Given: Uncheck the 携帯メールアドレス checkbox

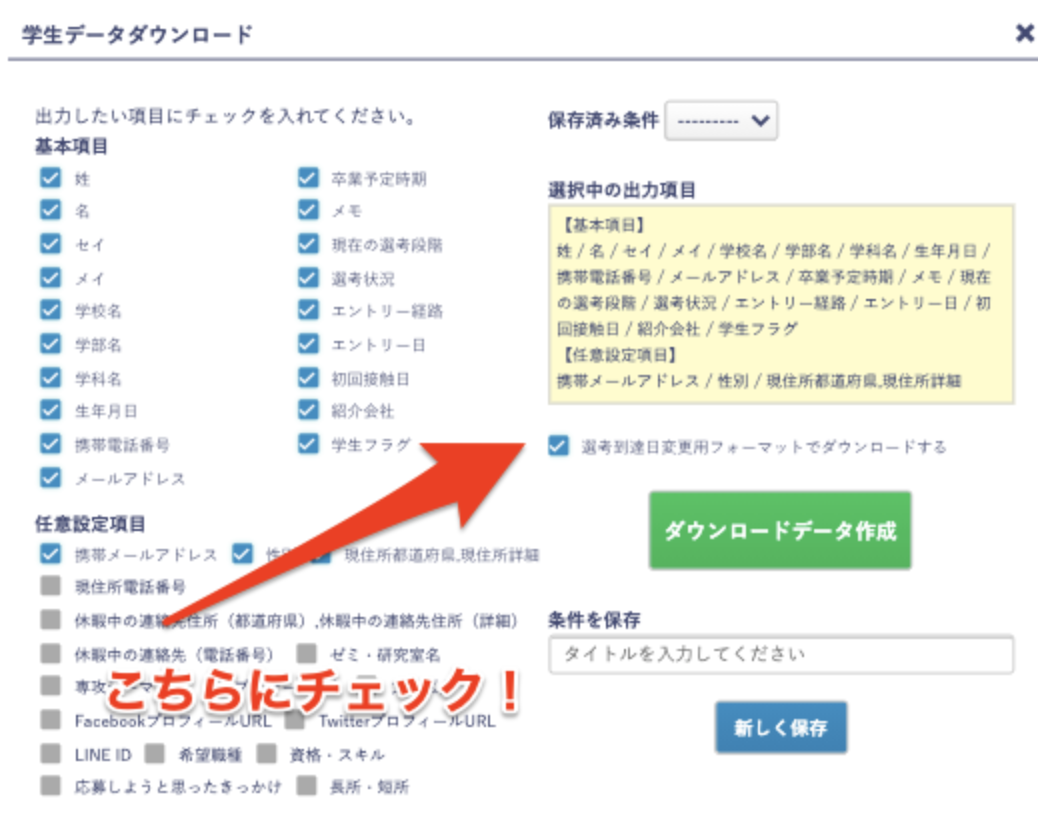Looking at the screenshot, I should pos(50,554).
